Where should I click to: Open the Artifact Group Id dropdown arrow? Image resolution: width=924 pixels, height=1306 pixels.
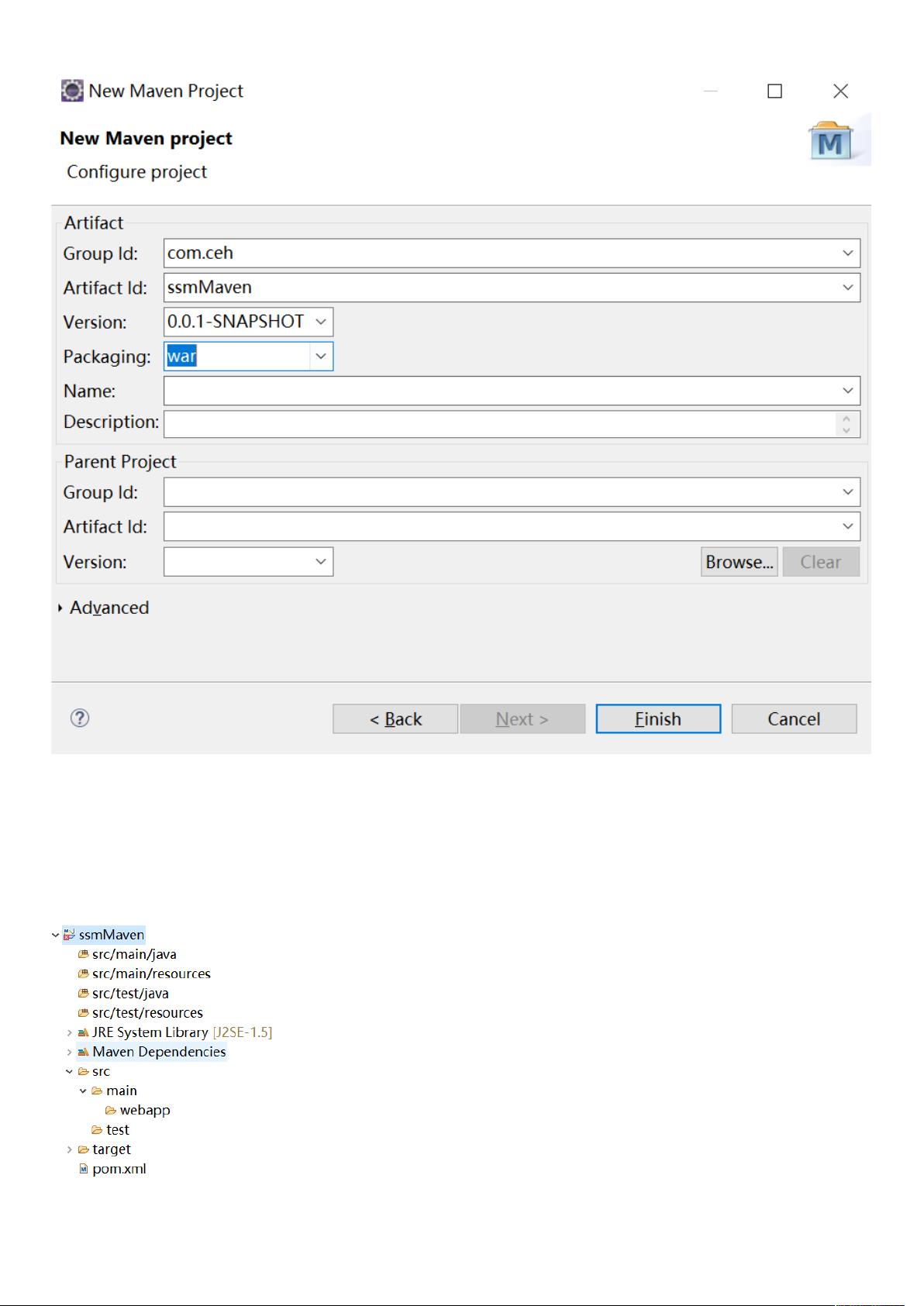pyautogui.click(x=847, y=253)
